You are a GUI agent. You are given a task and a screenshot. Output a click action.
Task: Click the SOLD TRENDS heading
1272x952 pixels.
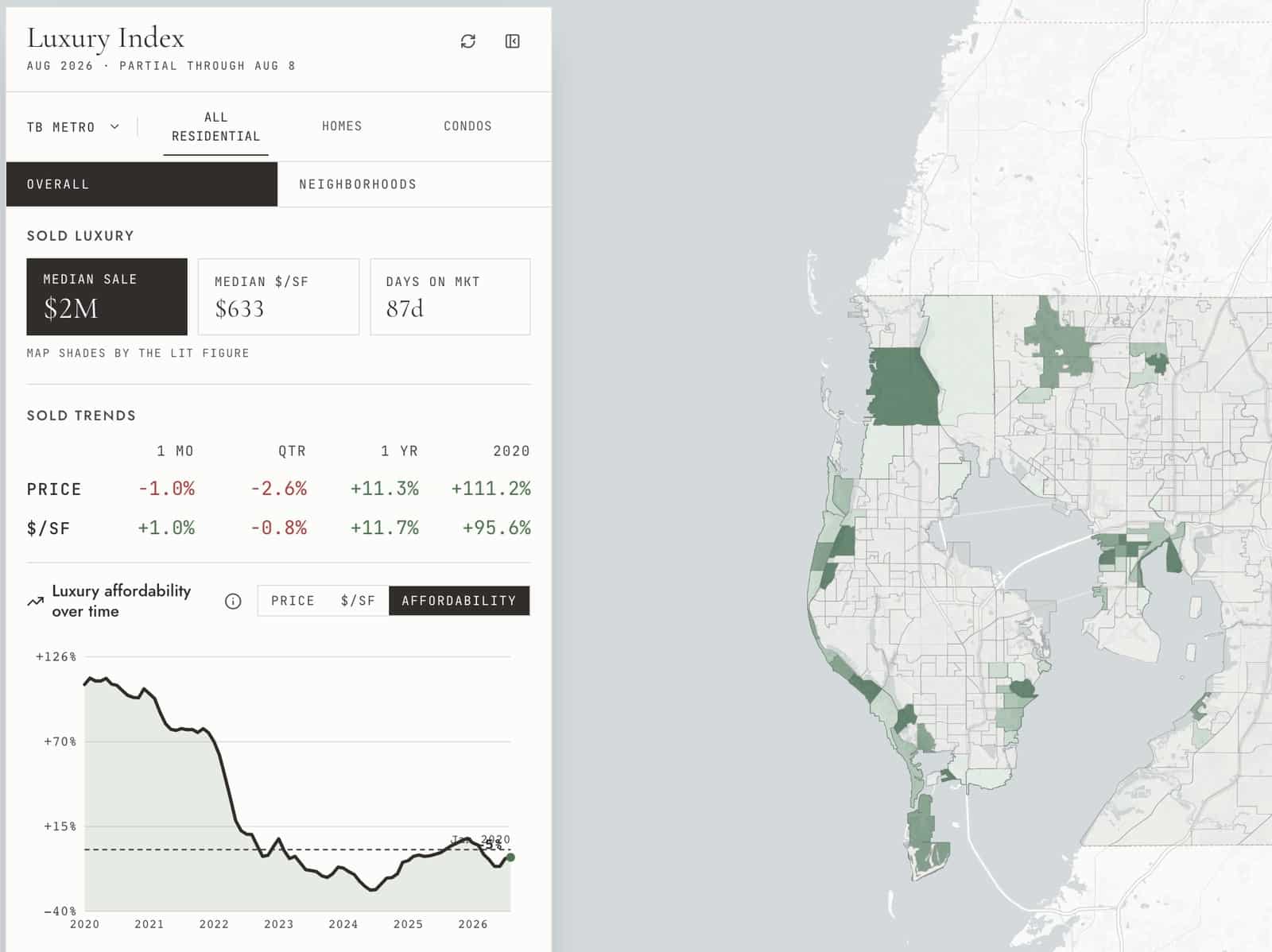(x=81, y=416)
